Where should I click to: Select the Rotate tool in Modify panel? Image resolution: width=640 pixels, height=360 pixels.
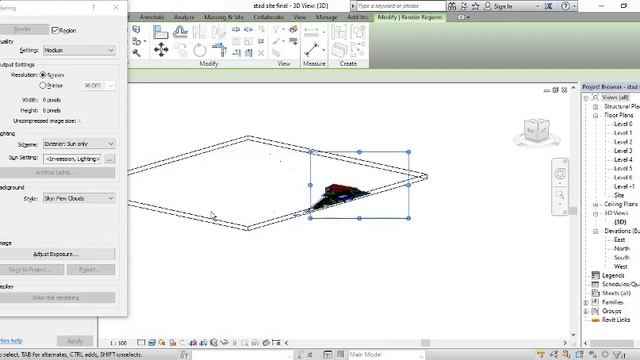200,50
